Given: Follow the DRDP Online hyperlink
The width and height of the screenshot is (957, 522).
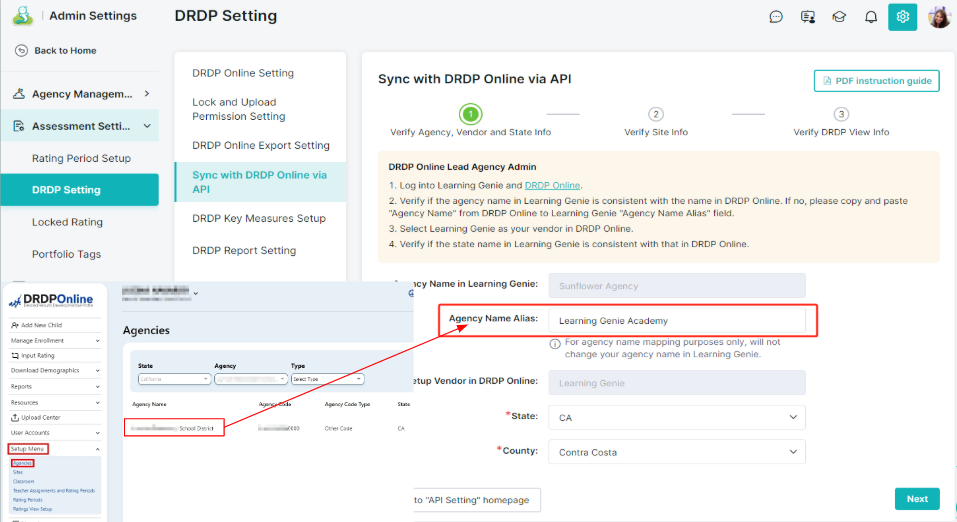Looking at the screenshot, I should (552, 185).
